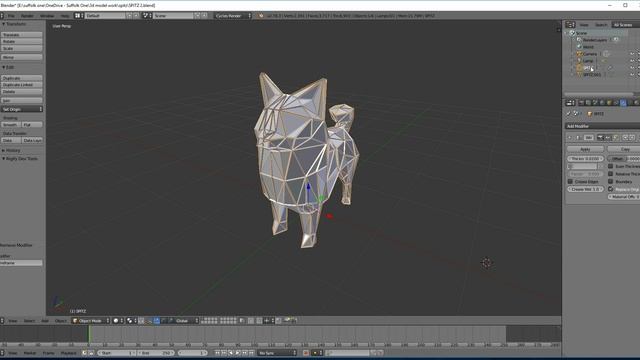The height and width of the screenshot is (360, 640).
Task: Open the Render menu
Action: coord(27,16)
